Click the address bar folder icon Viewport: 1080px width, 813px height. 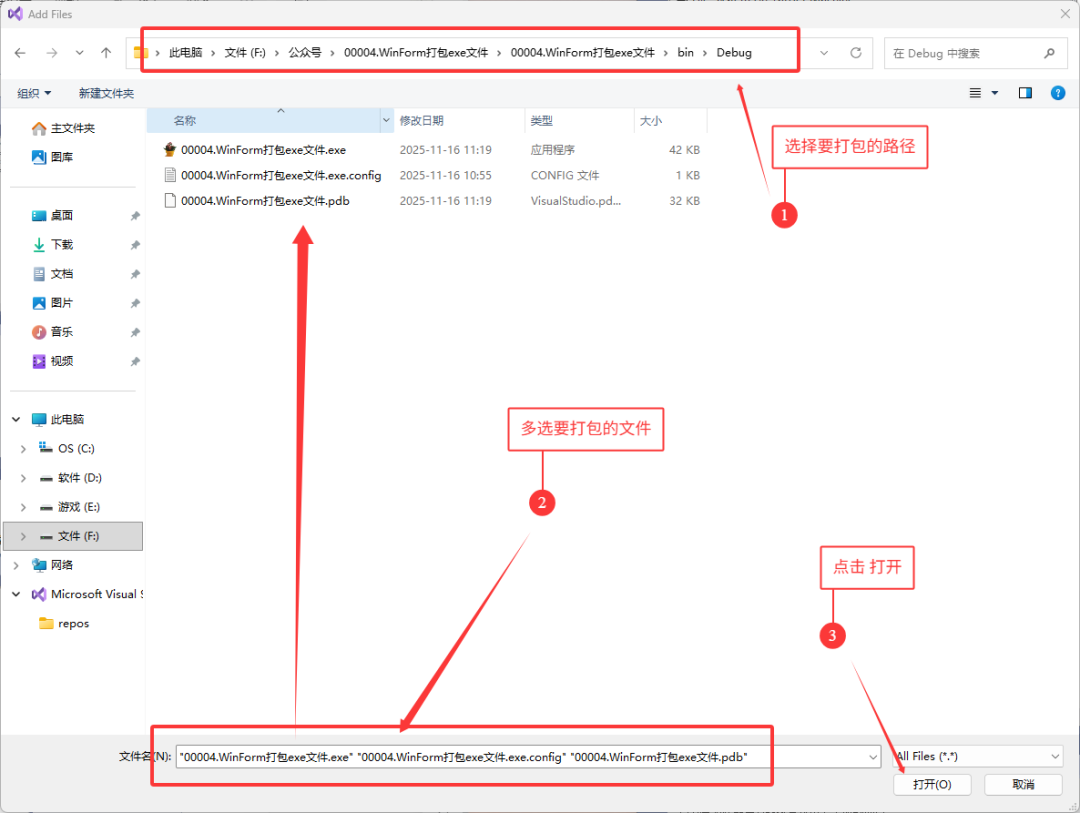141,53
